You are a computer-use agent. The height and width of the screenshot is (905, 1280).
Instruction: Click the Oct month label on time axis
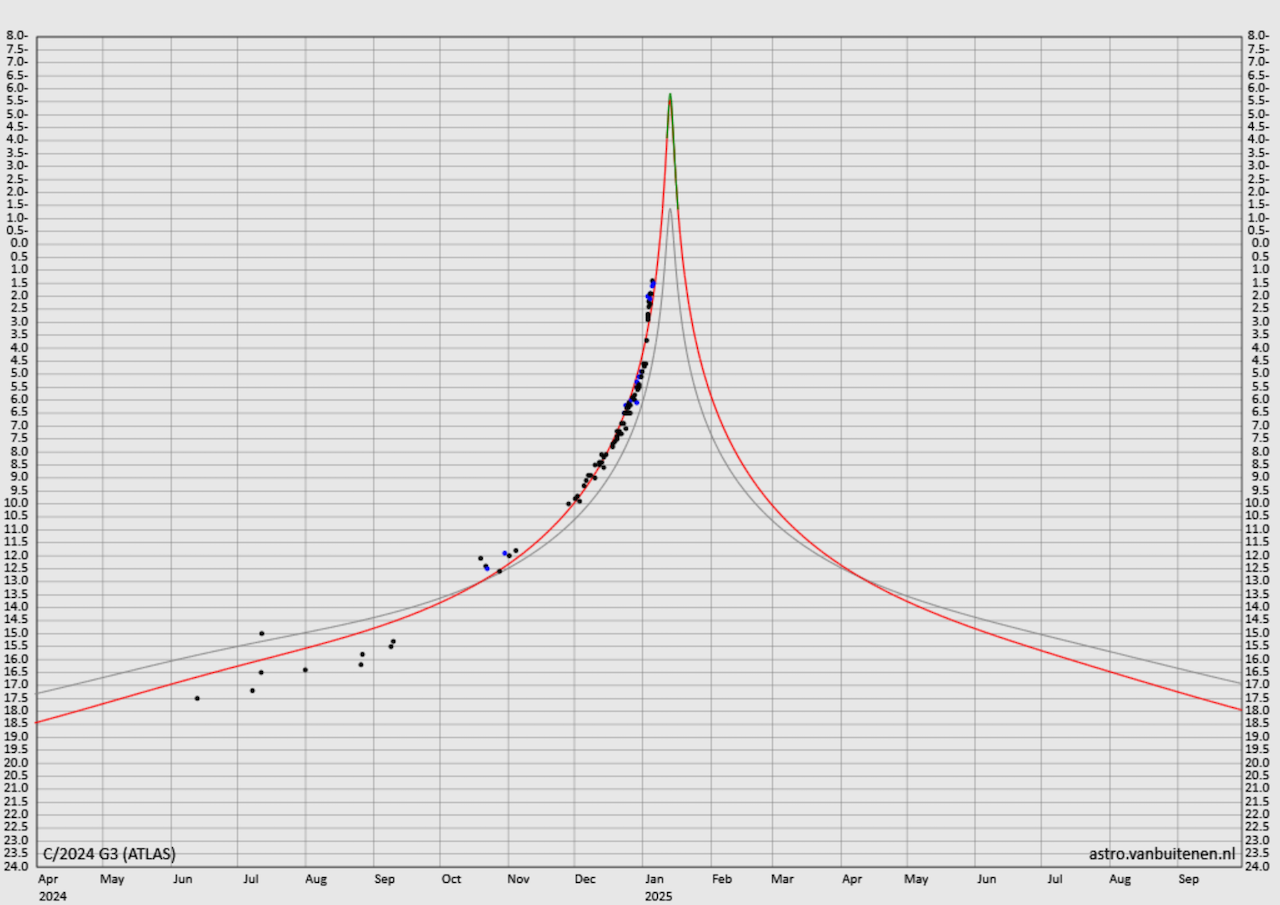tap(451, 880)
